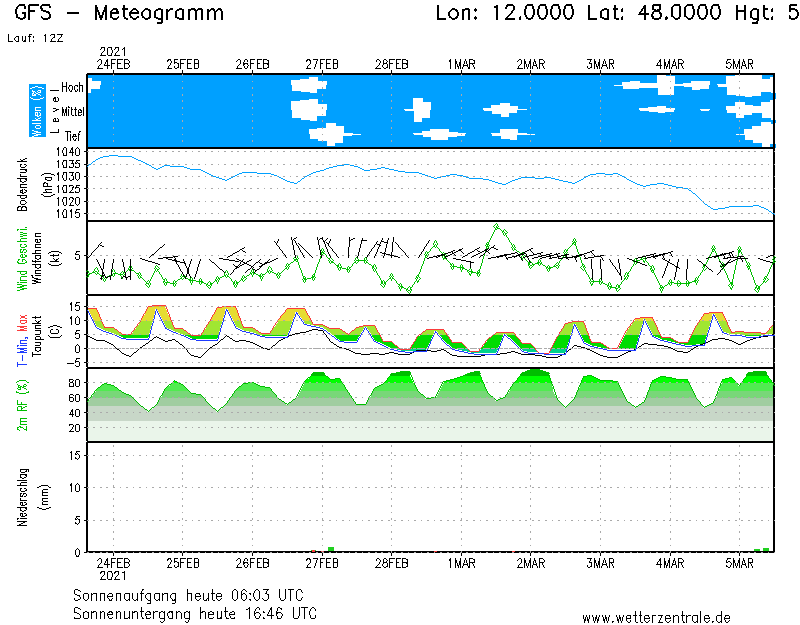Click the blue Wolken (%) axis label

37,110
